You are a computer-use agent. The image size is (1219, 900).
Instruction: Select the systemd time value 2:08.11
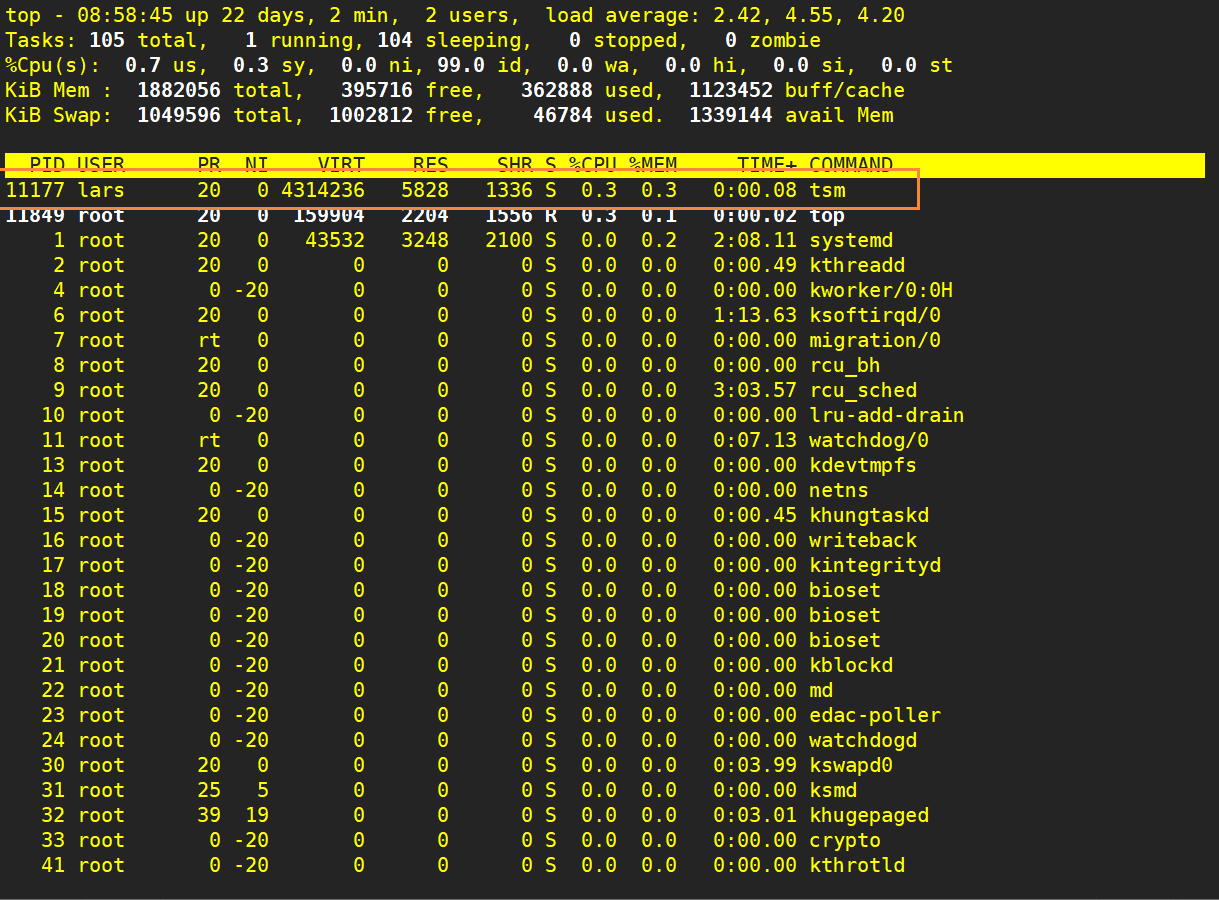755,240
